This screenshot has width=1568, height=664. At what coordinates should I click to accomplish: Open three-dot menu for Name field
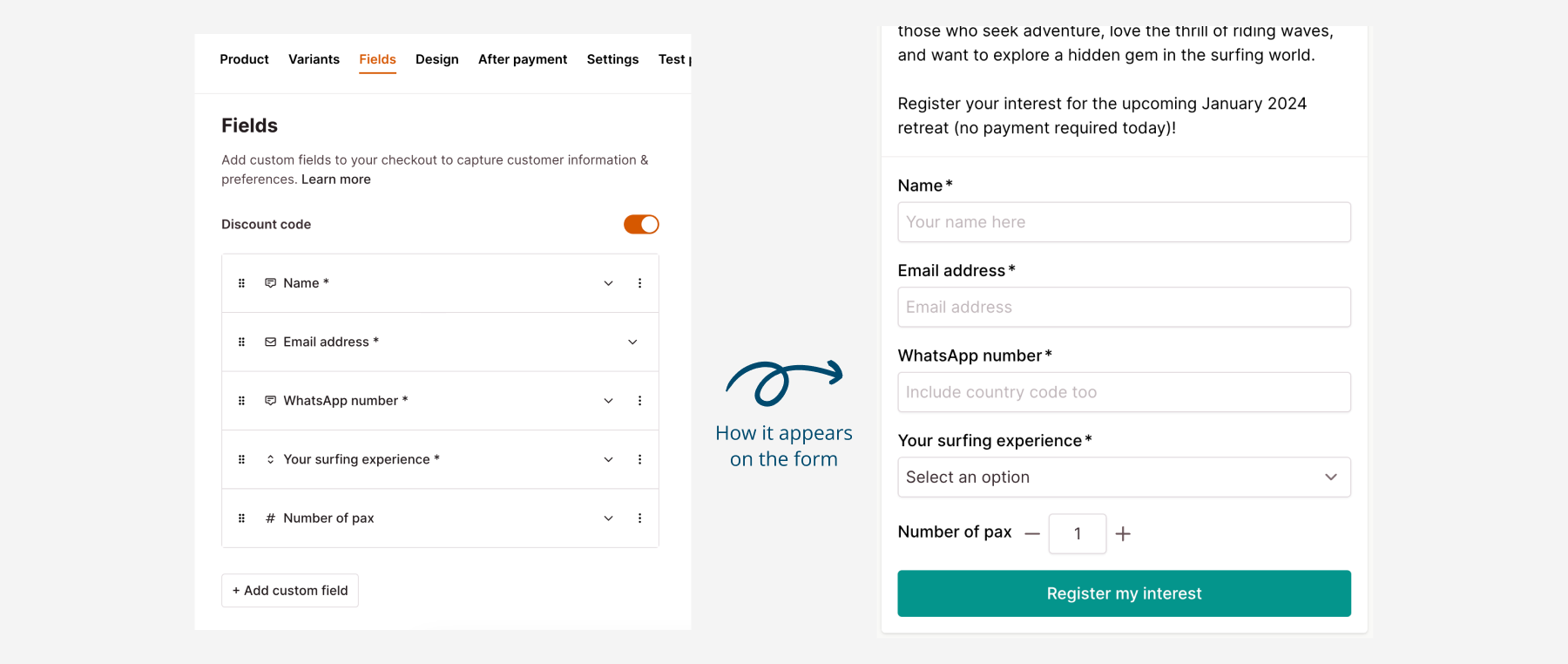[x=639, y=283]
